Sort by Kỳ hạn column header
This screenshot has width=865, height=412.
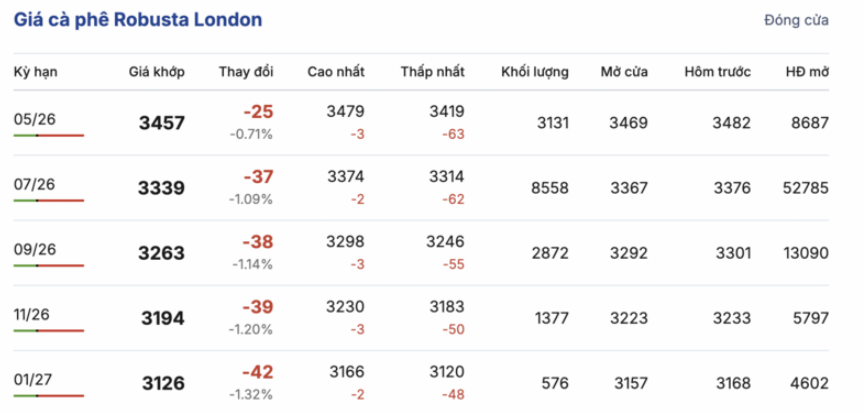click(35, 72)
